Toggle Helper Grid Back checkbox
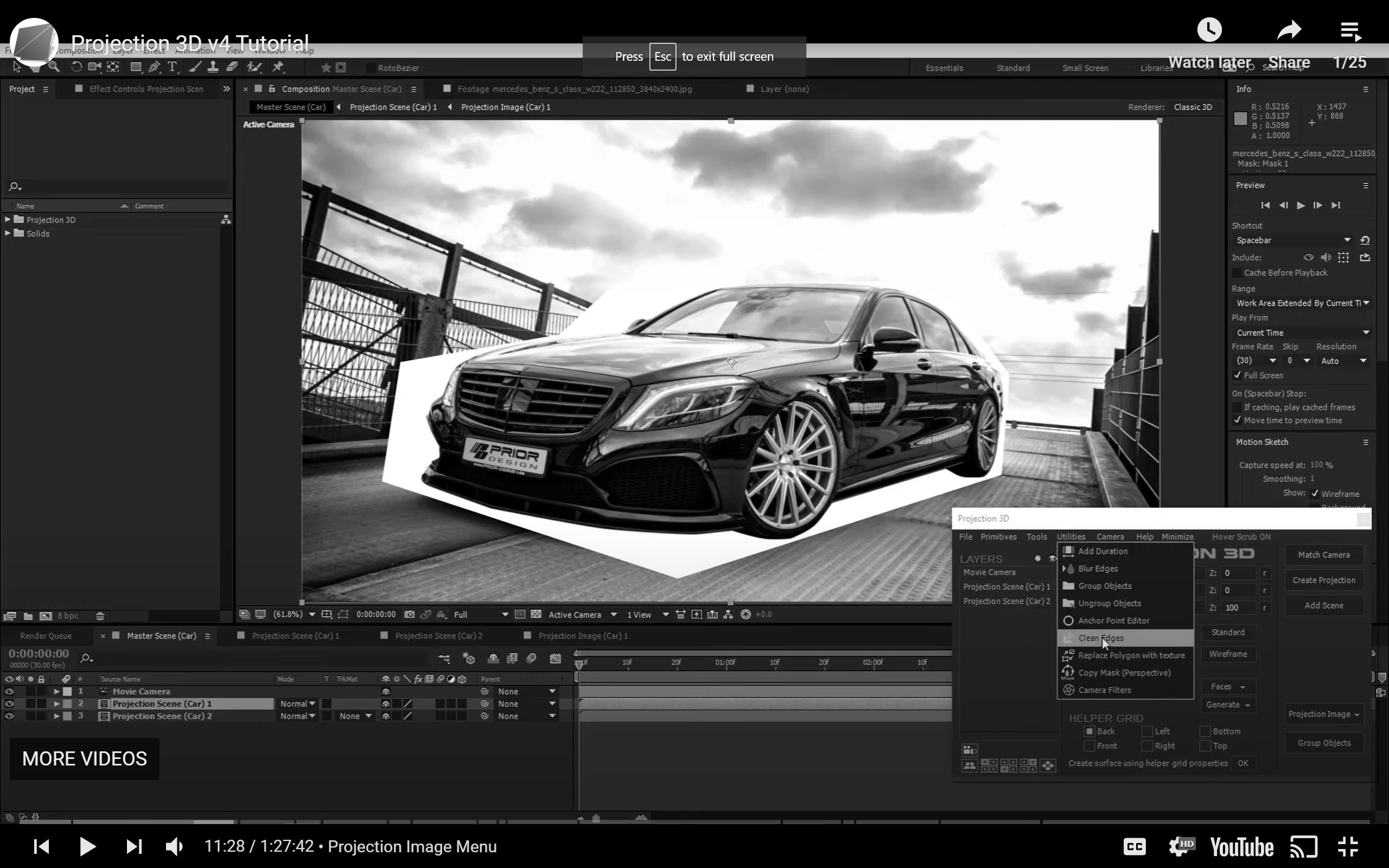The image size is (1389, 868). (x=1089, y=731)
